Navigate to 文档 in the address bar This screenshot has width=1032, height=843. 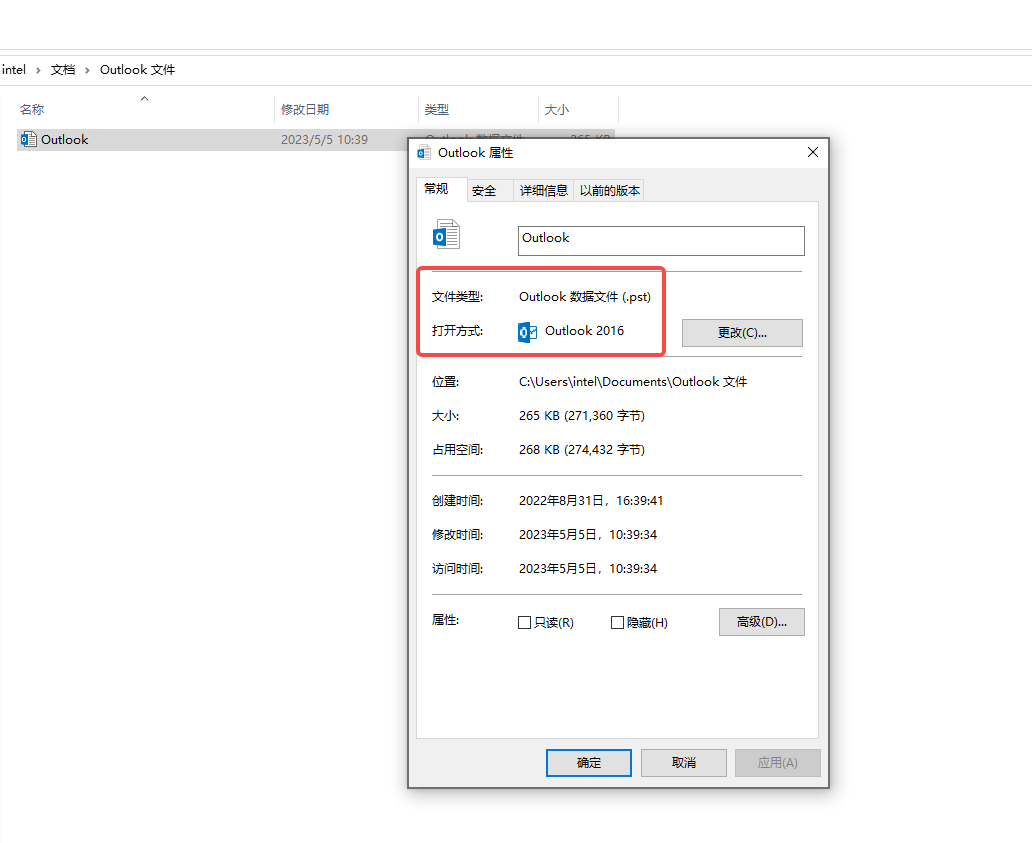click(63, 70)
